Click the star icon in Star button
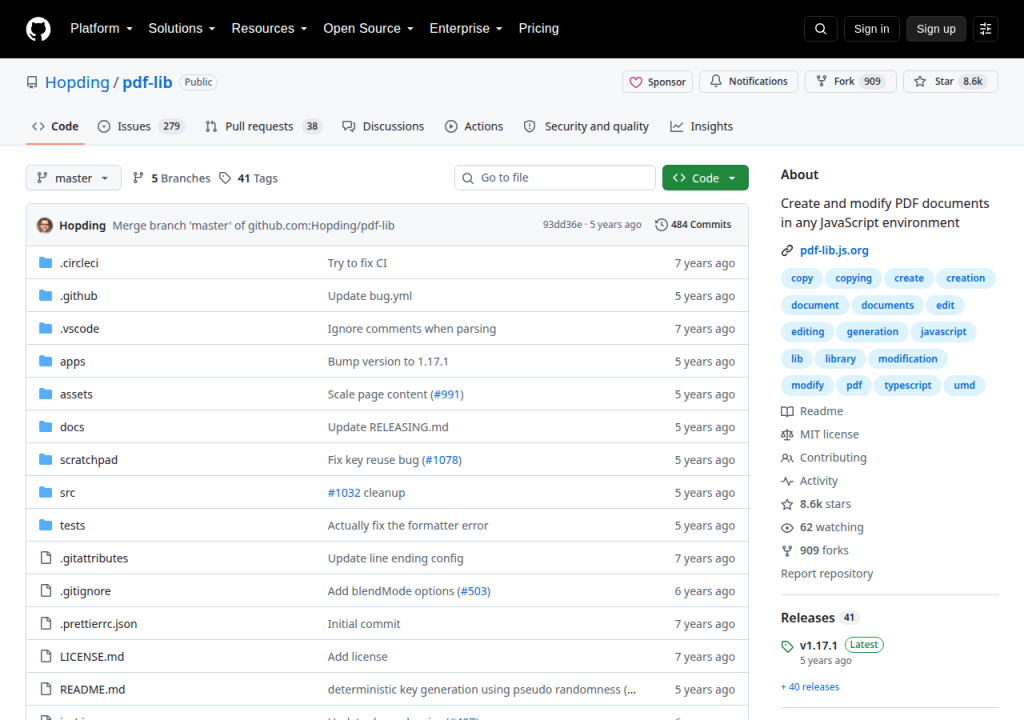1024x720 pixels. (x=920, y=81)
